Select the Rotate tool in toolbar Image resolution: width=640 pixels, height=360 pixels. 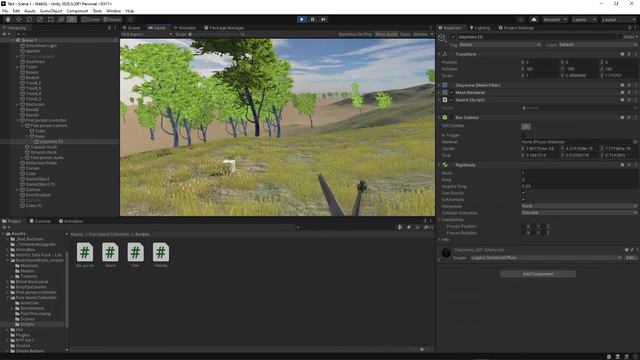[x=29, y=19]
